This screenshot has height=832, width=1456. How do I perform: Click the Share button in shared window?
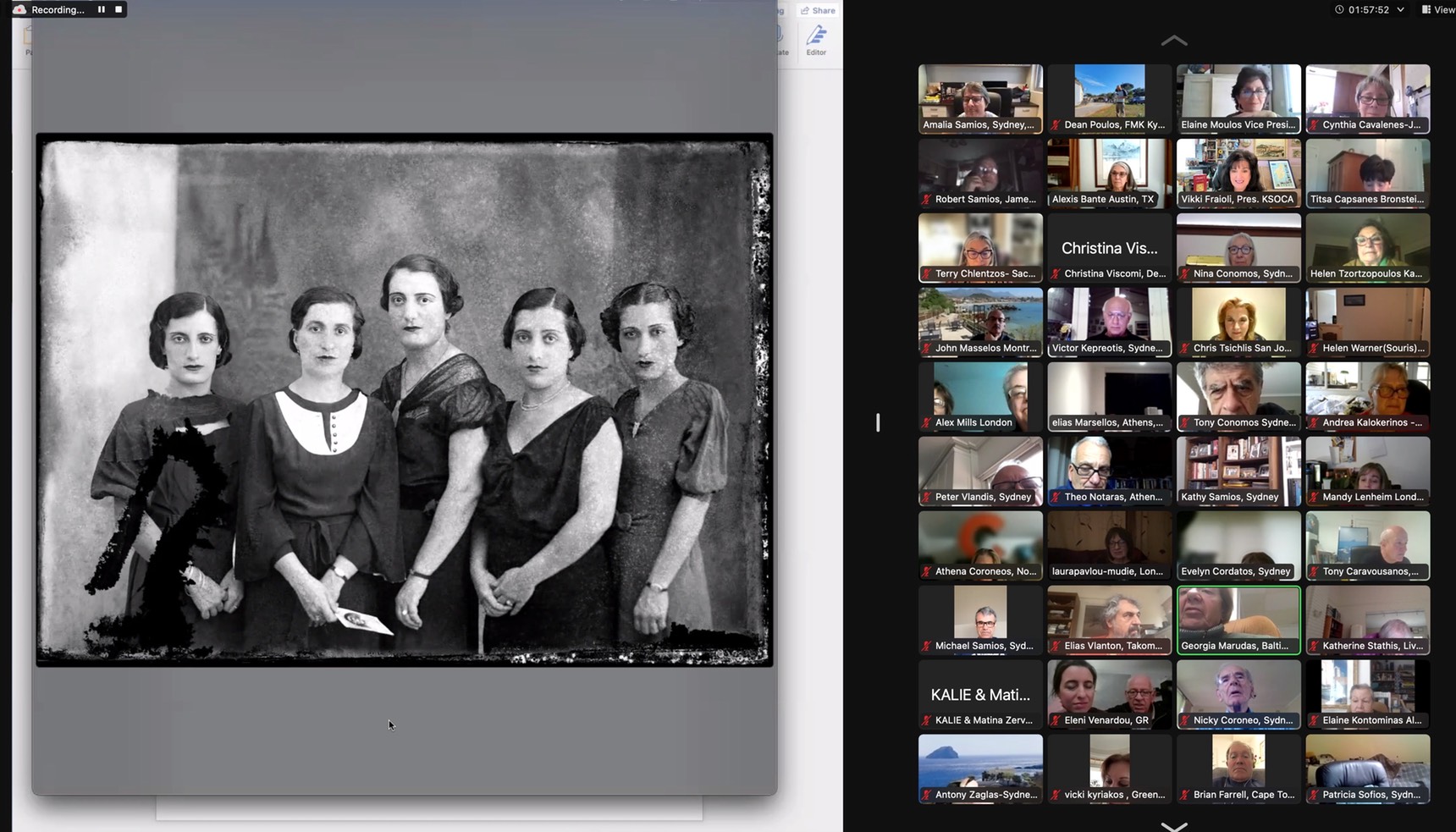(818, 11)
